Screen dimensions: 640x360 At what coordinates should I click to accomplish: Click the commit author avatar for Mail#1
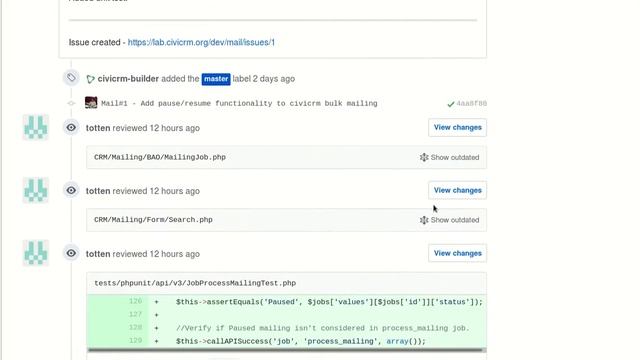pos(91,102)
